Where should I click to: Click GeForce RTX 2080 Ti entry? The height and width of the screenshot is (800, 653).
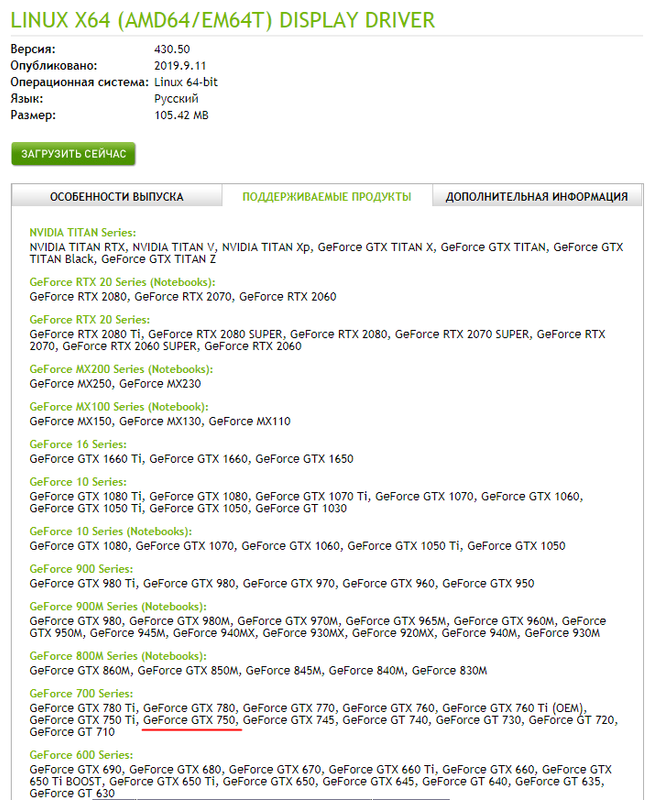click(85, 335)
